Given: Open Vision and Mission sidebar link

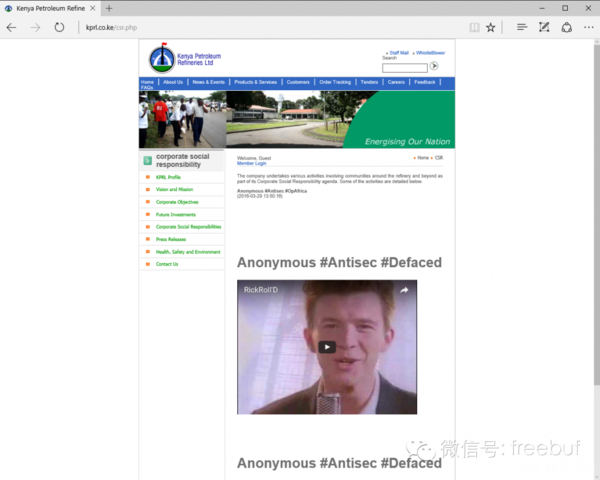Looking at the screenshot, I should [174, 189].
